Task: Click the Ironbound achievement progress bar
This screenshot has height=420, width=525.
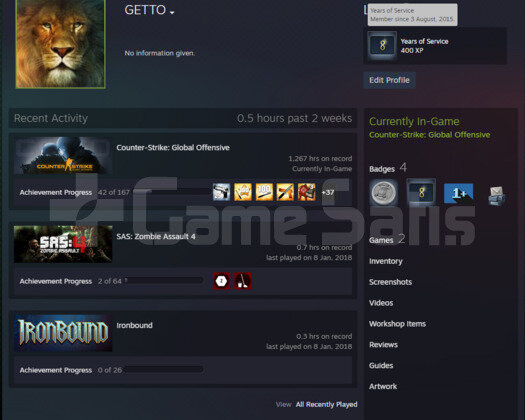Action: [x=163, y=369]
